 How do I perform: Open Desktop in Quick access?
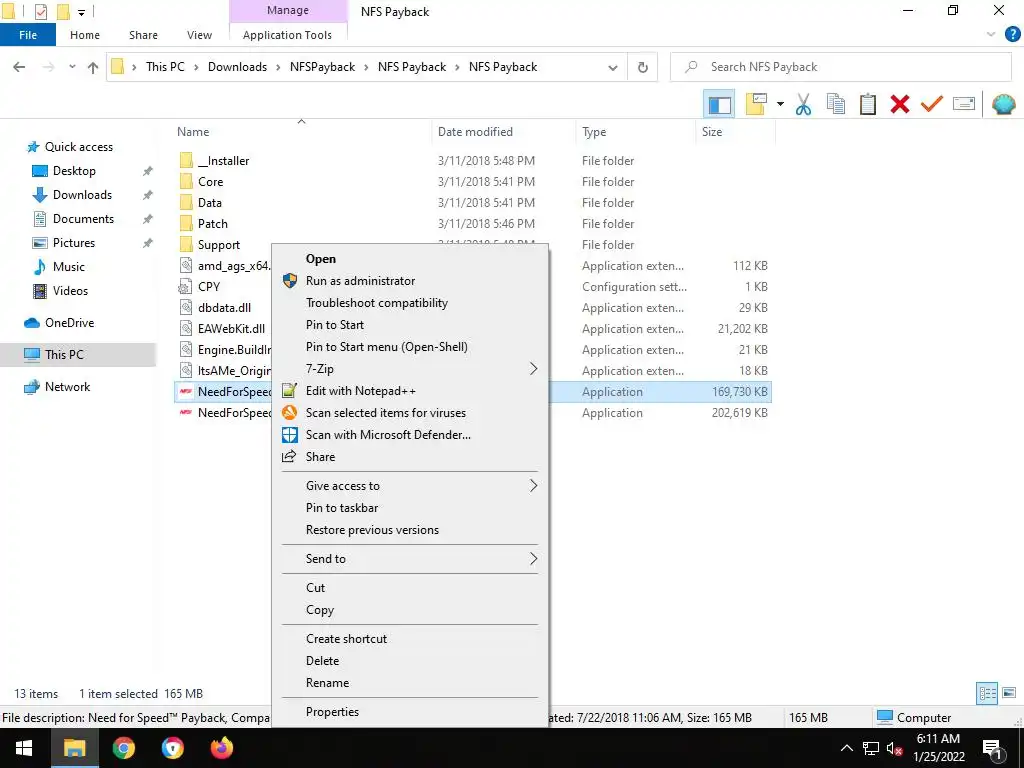[x=74, y=171]
